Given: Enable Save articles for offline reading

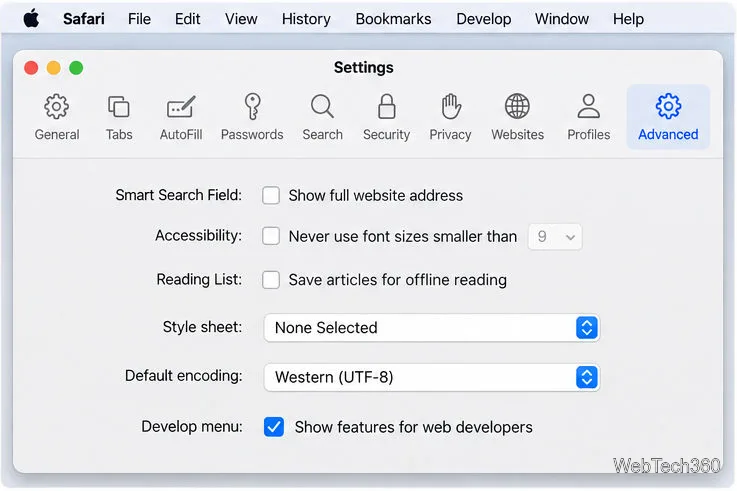Looking at the screenshot, I should pyautogui.click(x=271, y=280).
